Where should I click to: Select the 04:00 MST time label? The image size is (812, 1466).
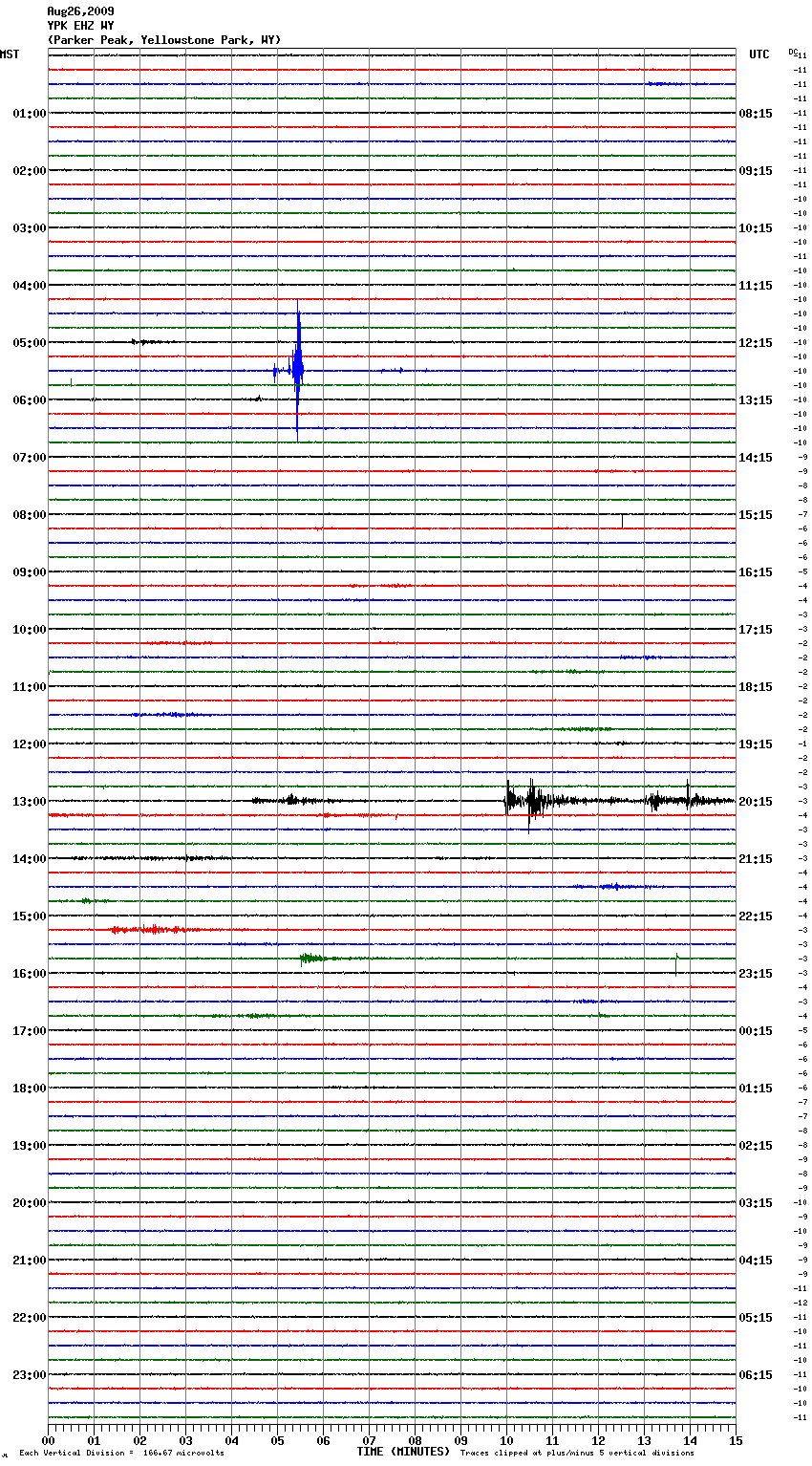click(29, 286)
